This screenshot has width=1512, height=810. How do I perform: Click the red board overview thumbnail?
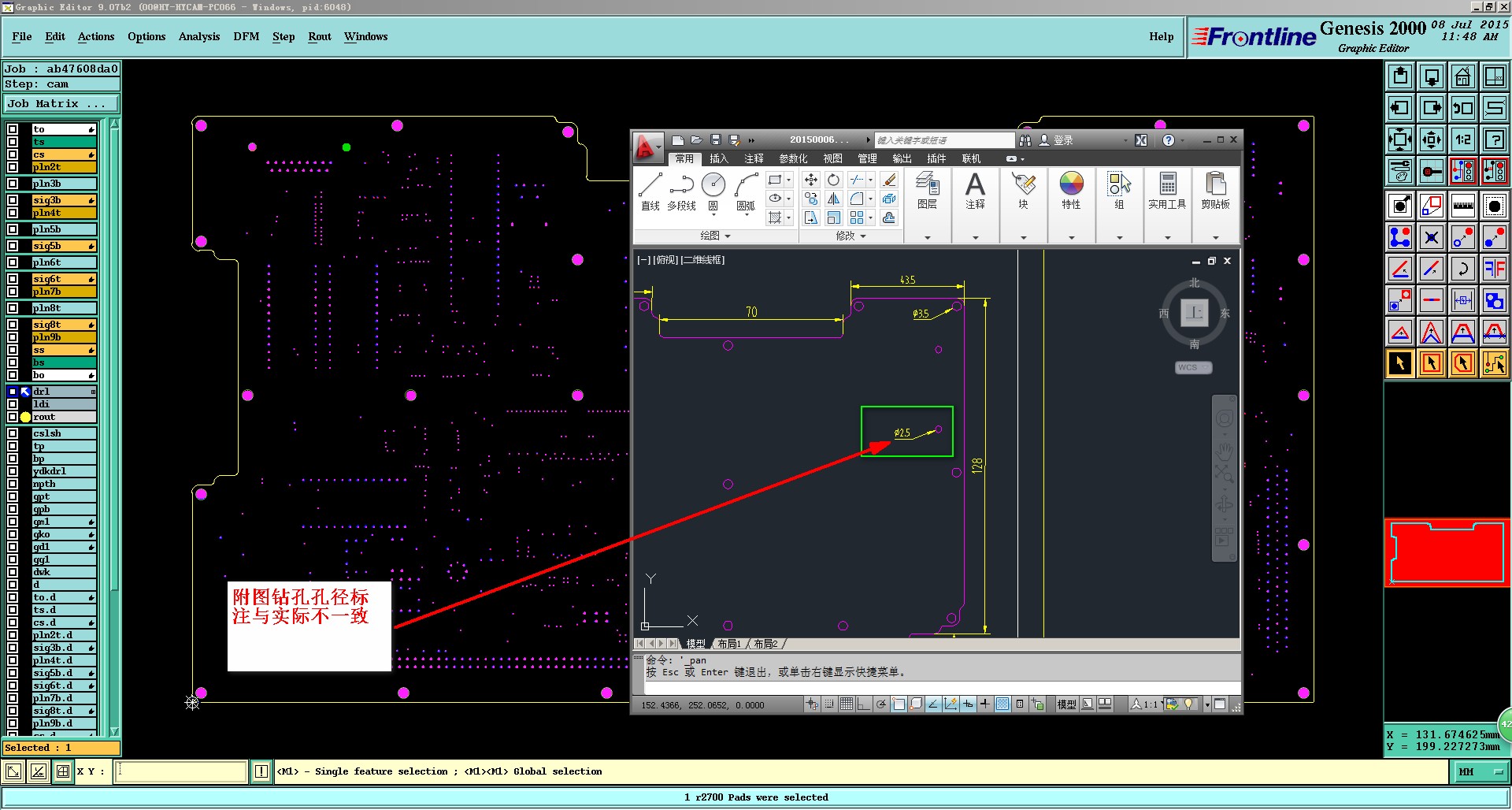[1447, 552]
